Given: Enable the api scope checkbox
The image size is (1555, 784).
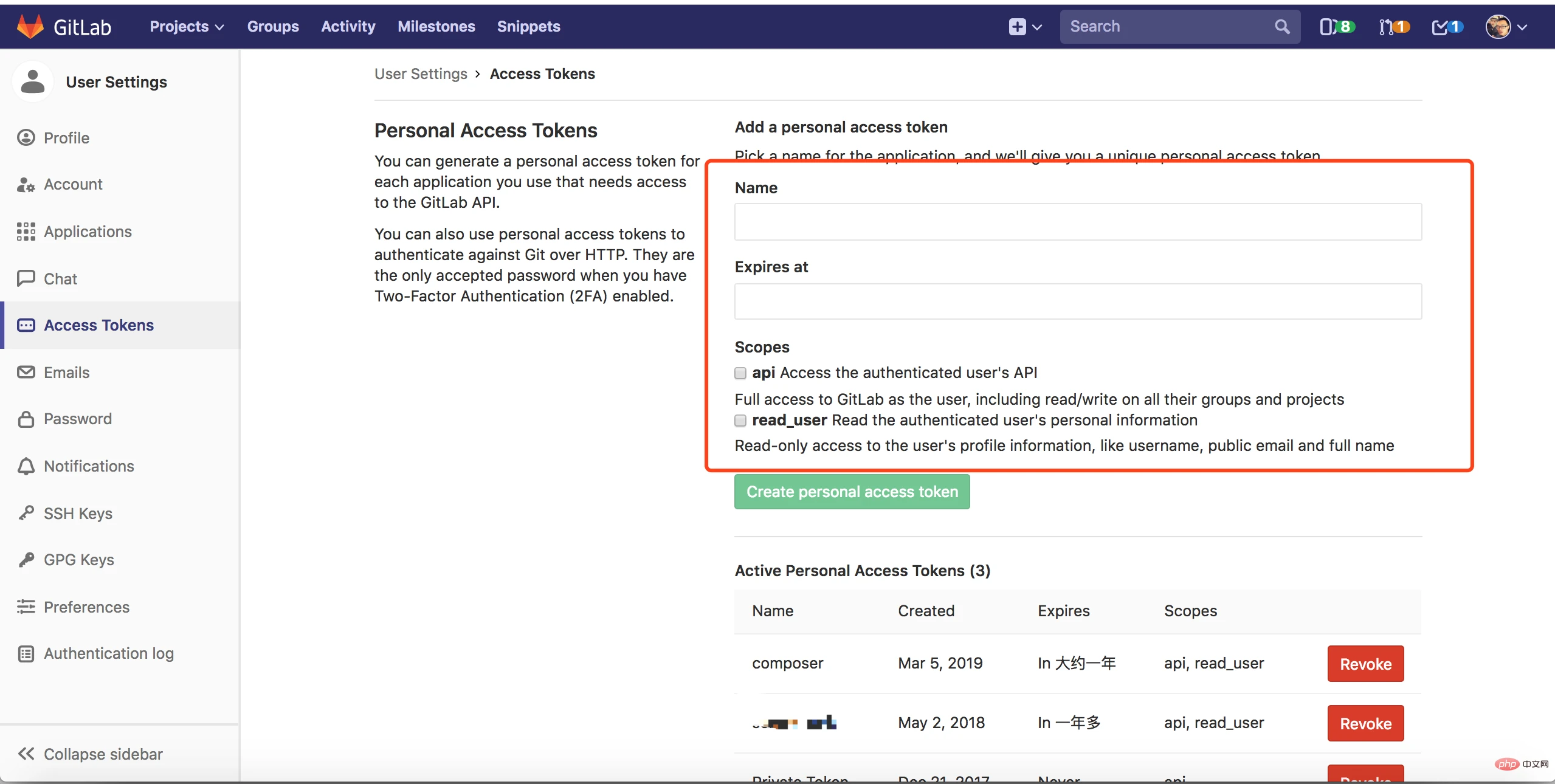Looking at the screenshot, I should pos(740,373).
